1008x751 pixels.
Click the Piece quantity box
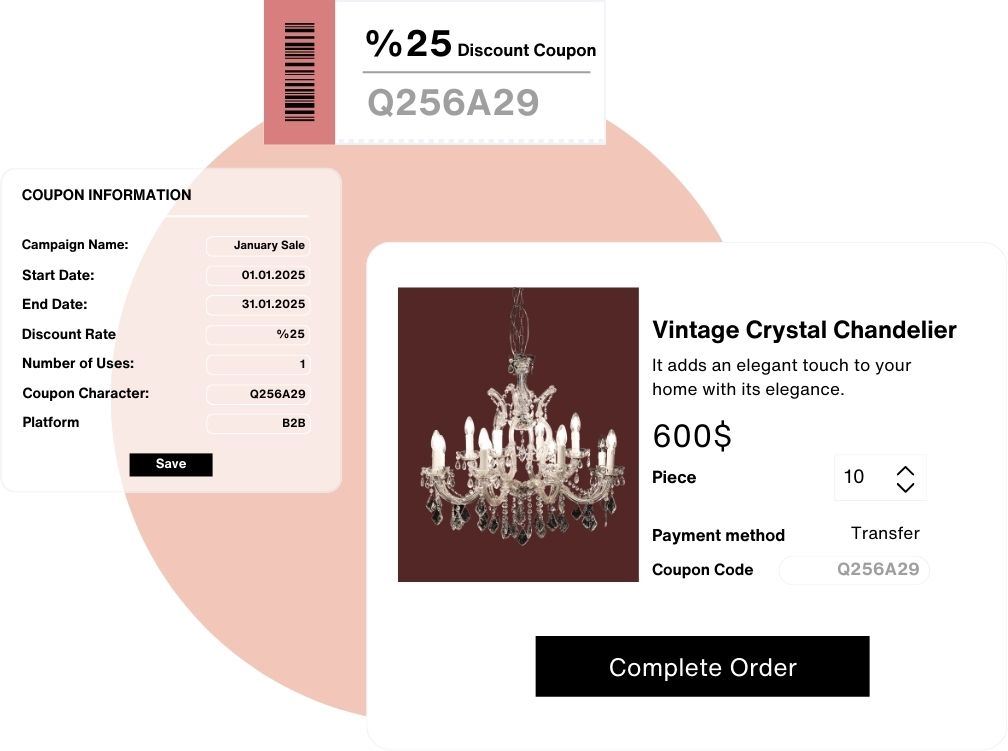pyautogui.click(x=861, y=478)
